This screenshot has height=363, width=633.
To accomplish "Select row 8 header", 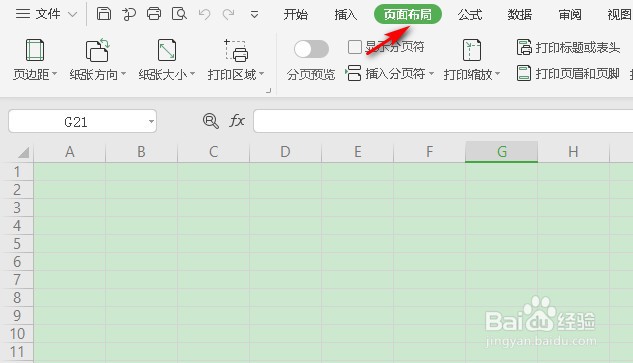I will pyautogui.click(x=17, y=298).
